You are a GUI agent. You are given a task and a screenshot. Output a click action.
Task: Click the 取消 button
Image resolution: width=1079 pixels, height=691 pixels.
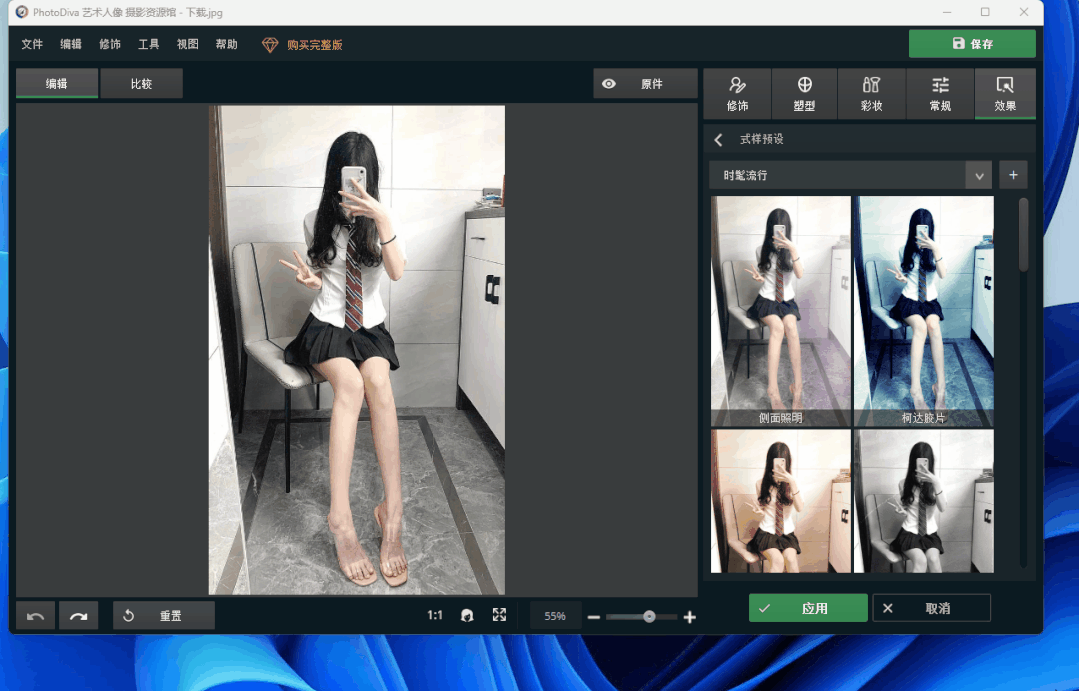pyautogui.click(x=931, y=608)
